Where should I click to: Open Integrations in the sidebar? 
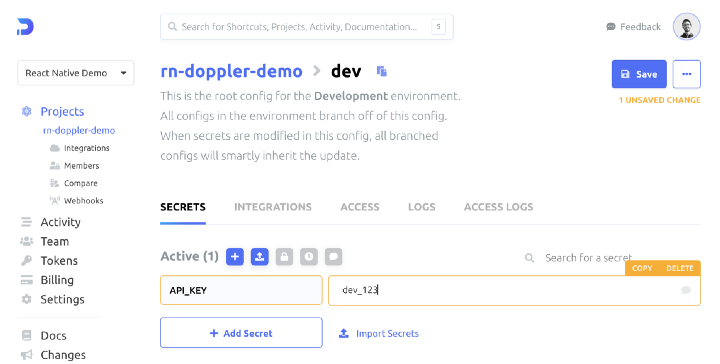click(86, 148)
